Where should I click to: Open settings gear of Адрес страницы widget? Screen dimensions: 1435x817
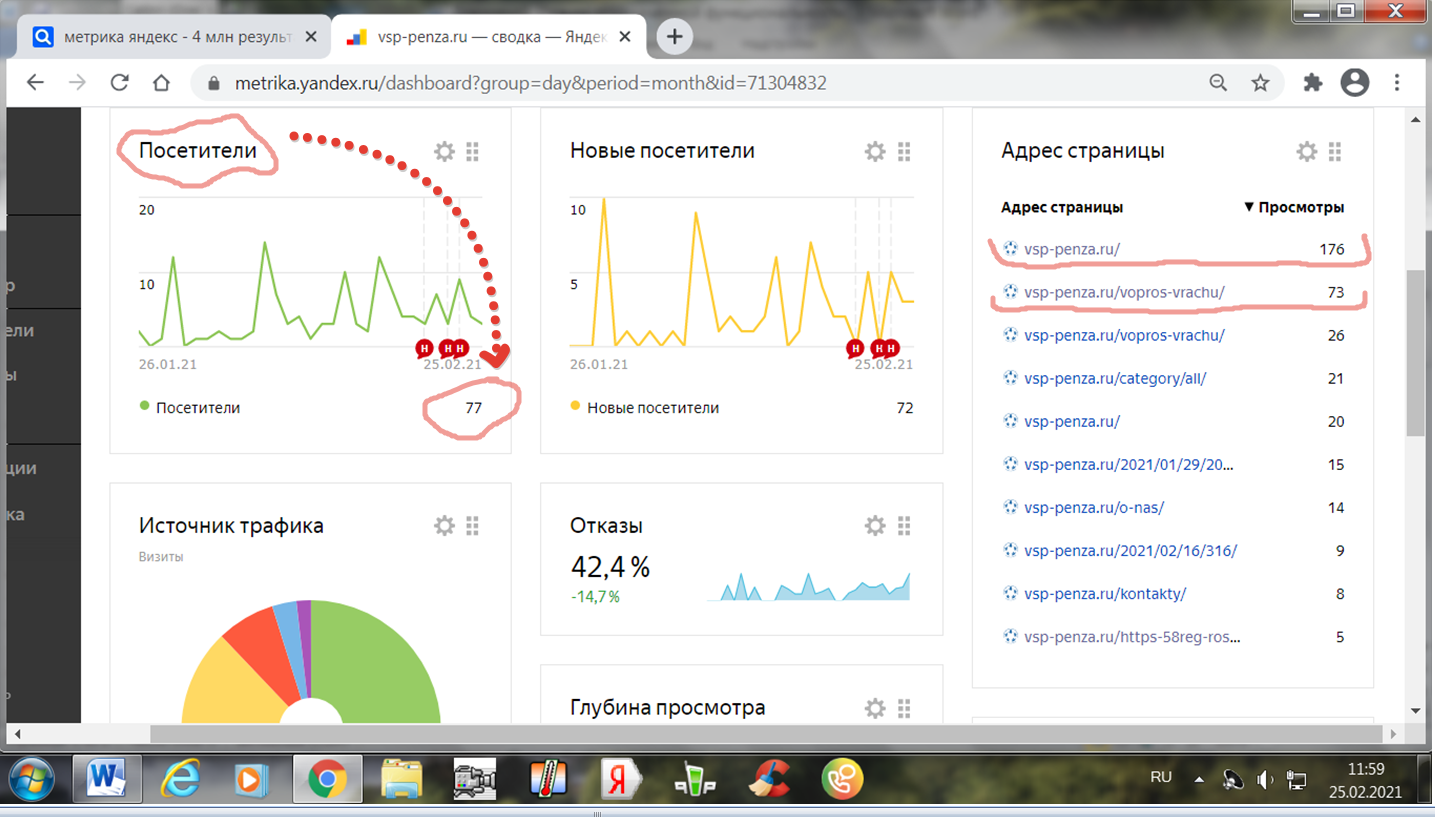pos(1306,152)
